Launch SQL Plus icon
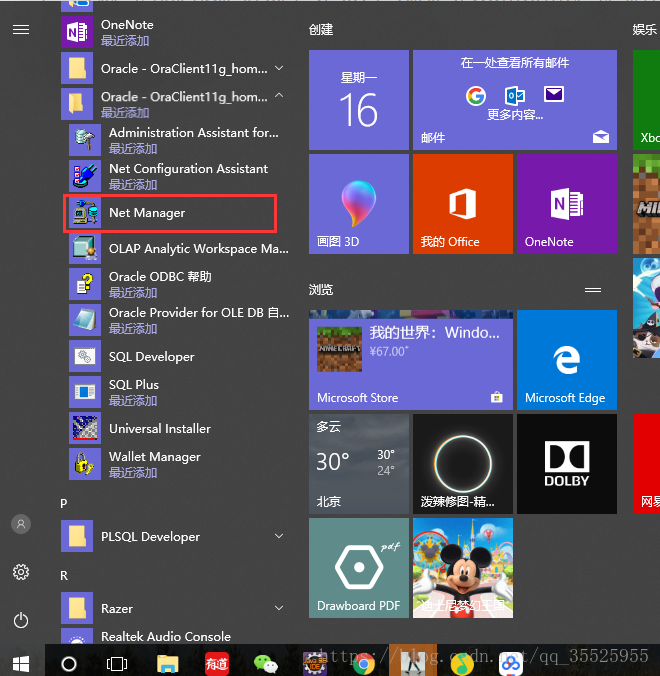The height and width of the screenshot is (676, 660). pos(85,392)
